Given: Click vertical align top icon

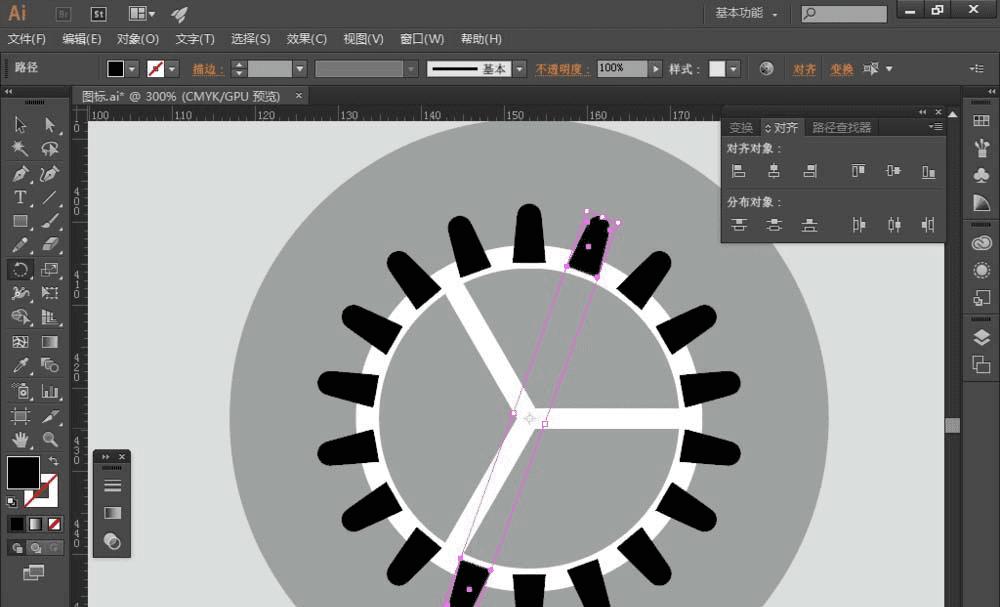Looking at the screenshot, I should point(858,171).
